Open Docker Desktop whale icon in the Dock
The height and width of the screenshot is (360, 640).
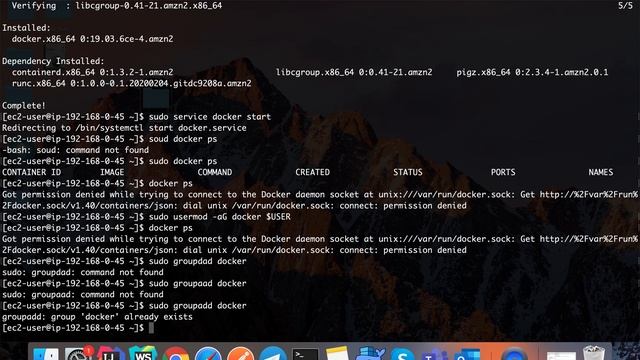370,353
